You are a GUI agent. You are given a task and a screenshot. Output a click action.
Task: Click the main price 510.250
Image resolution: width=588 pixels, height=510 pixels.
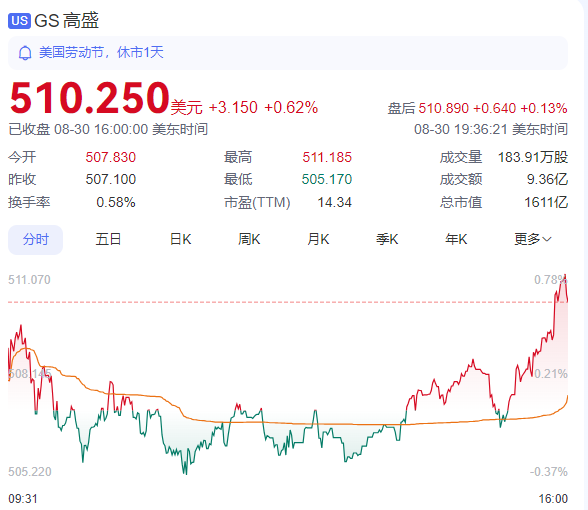click(x=89, y=98)
